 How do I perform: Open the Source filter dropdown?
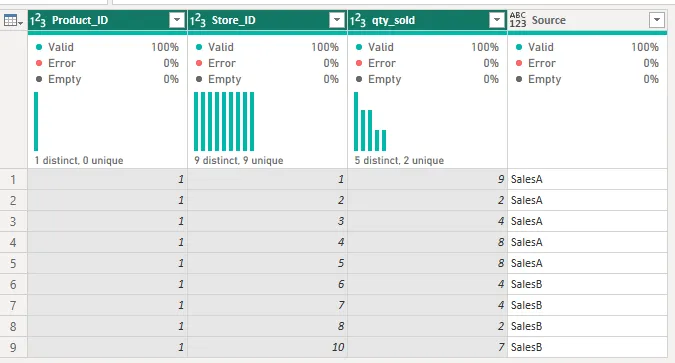pos(656,20)
